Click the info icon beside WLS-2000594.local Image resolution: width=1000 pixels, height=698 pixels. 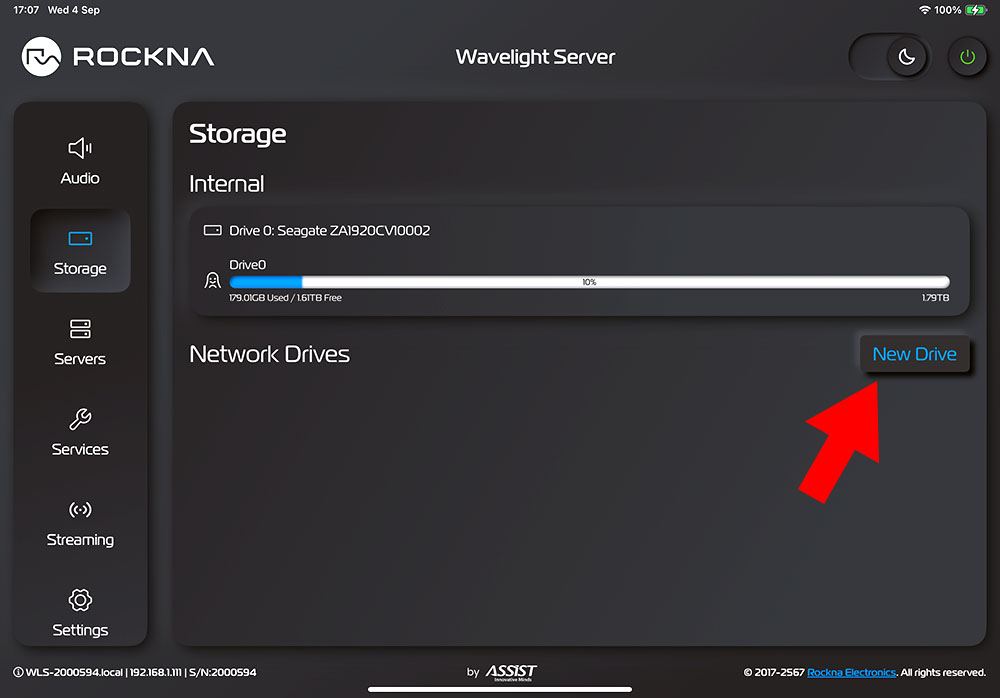coord(18,672)
